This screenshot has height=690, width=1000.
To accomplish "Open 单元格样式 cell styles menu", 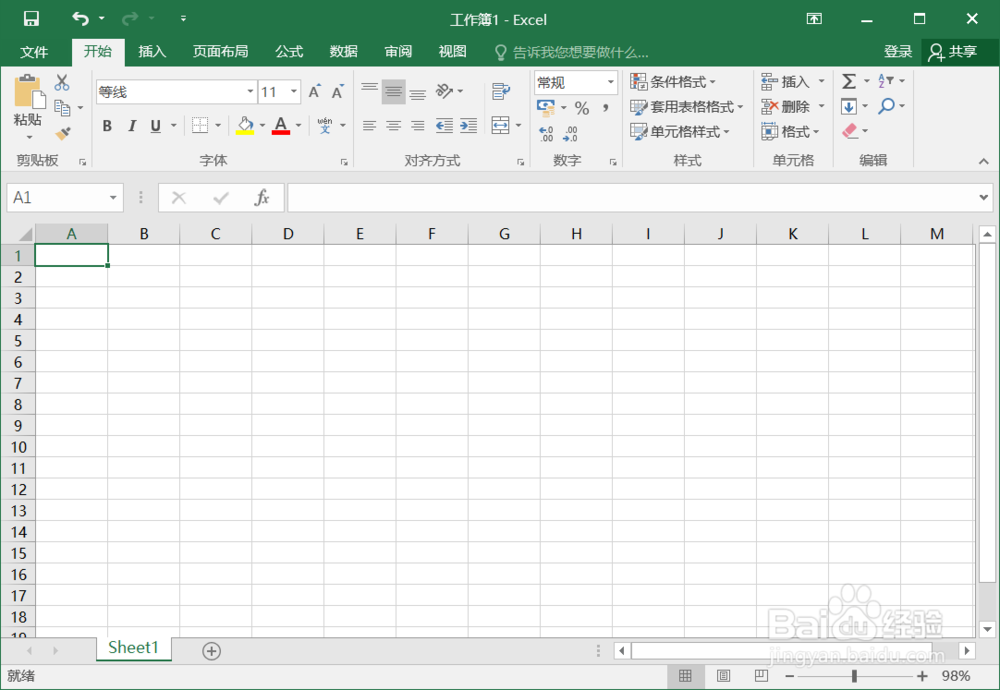I will pyautogui.click(x=680, y=131).
